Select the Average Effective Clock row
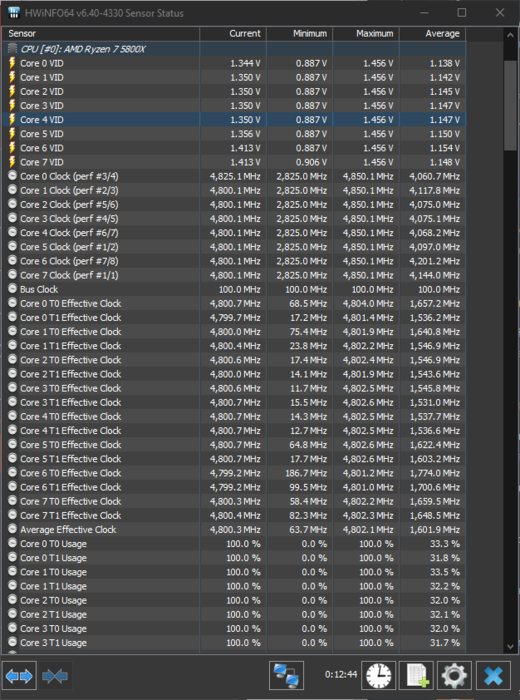The image size is (520, 700). [234, 529]
